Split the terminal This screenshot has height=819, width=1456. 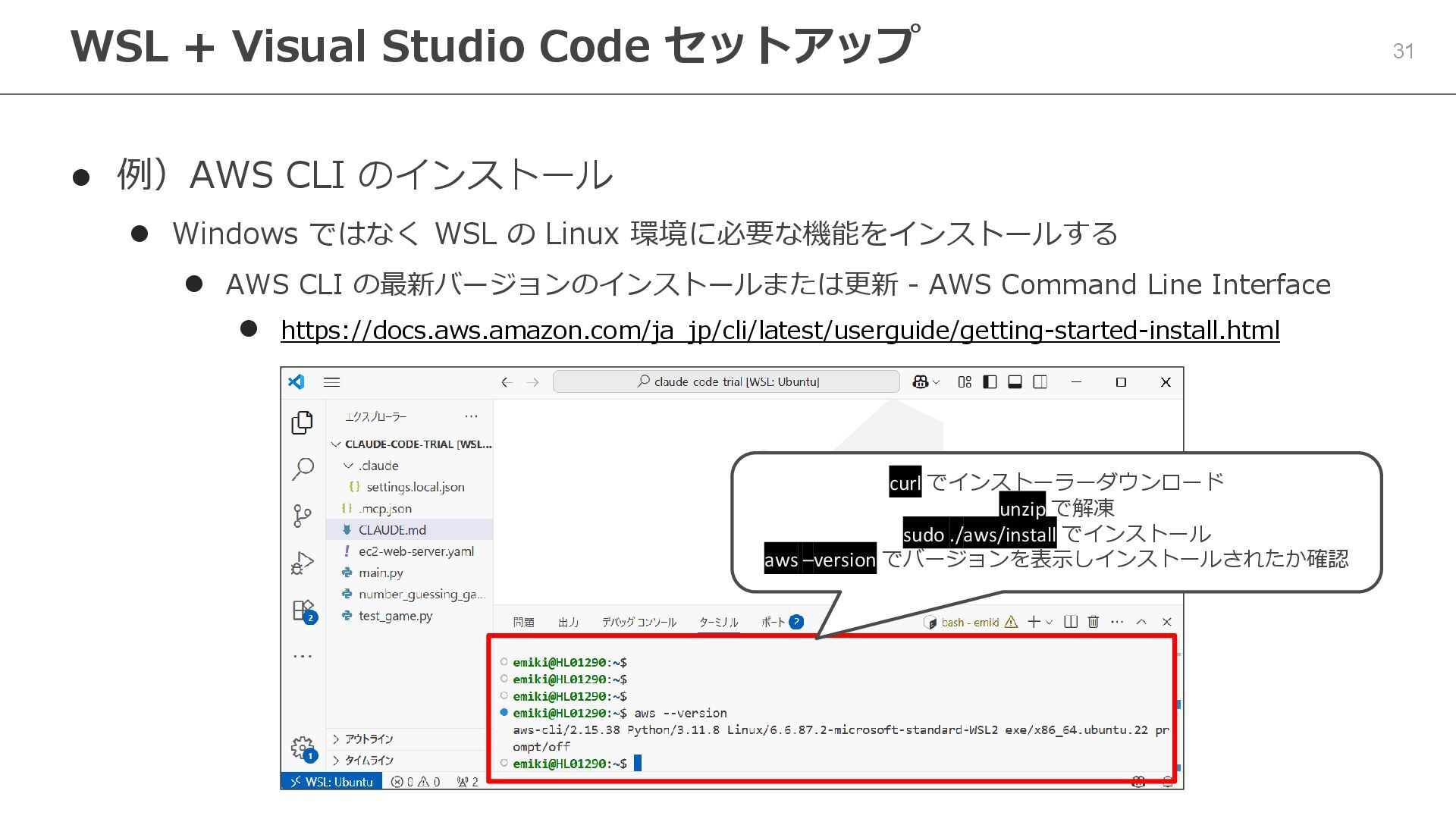[x=1071, y=622]
